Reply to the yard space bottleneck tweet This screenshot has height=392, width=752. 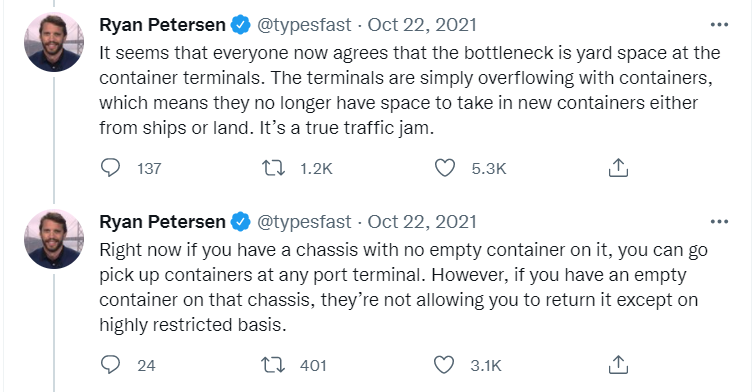pos(110,168)
